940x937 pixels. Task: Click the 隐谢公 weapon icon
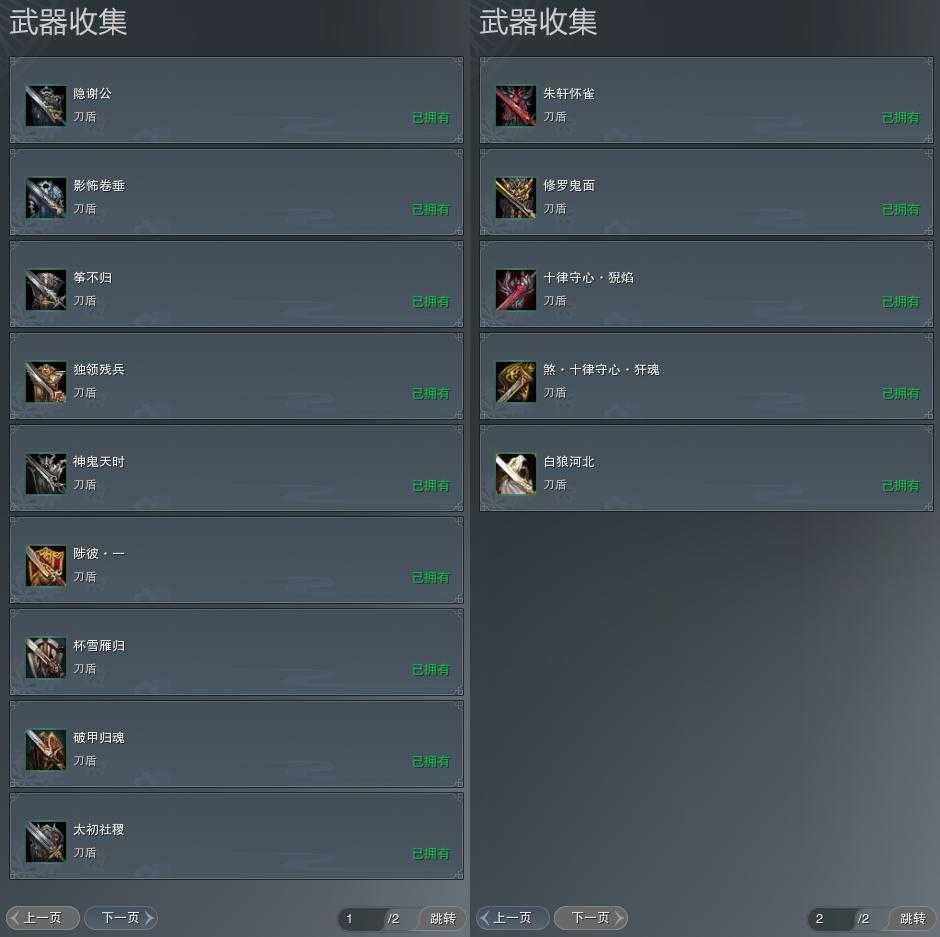point(46,106)
